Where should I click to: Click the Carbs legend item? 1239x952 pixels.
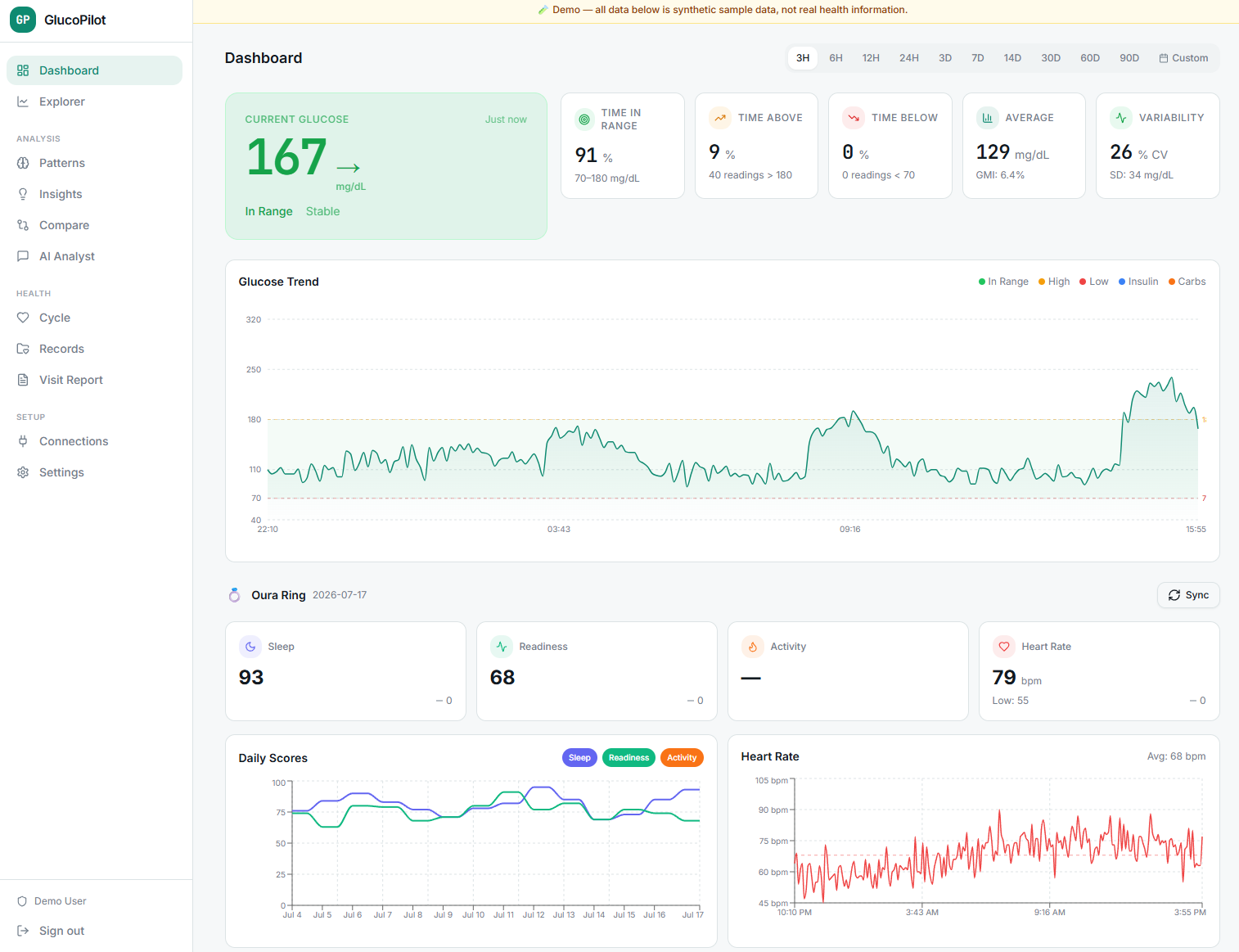[1187, 282]
